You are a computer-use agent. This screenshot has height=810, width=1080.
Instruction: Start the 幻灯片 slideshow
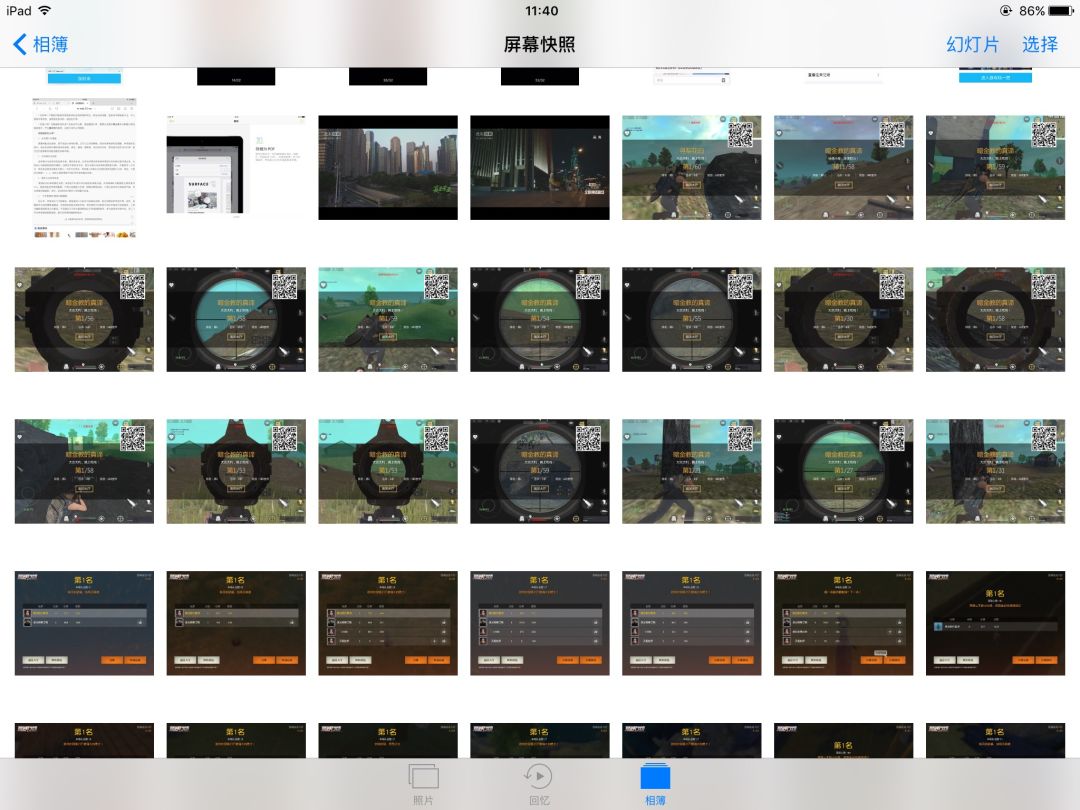(972, 45)
